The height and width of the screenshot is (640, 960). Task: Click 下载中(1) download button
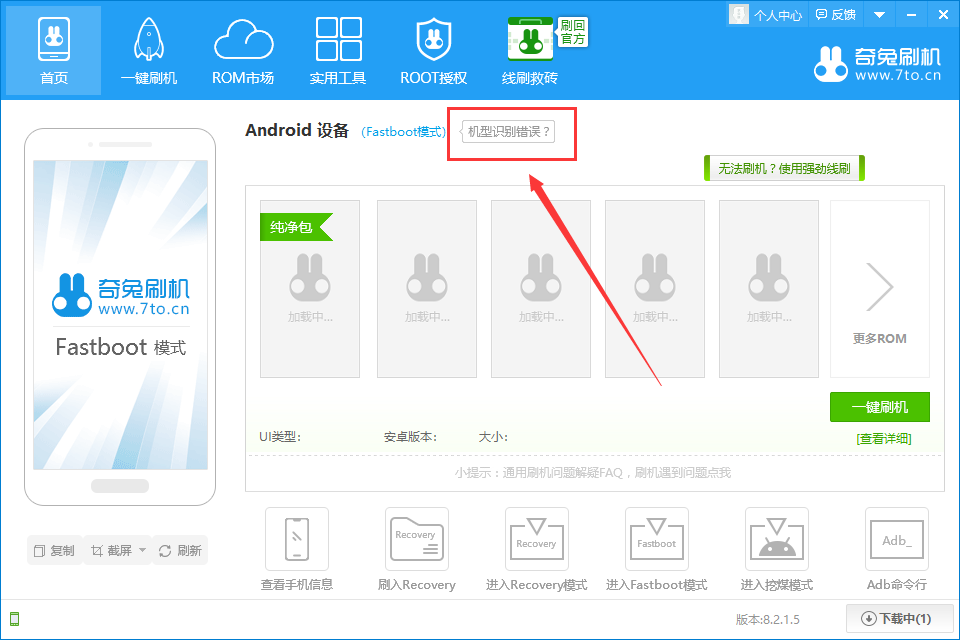click(896, 619)
